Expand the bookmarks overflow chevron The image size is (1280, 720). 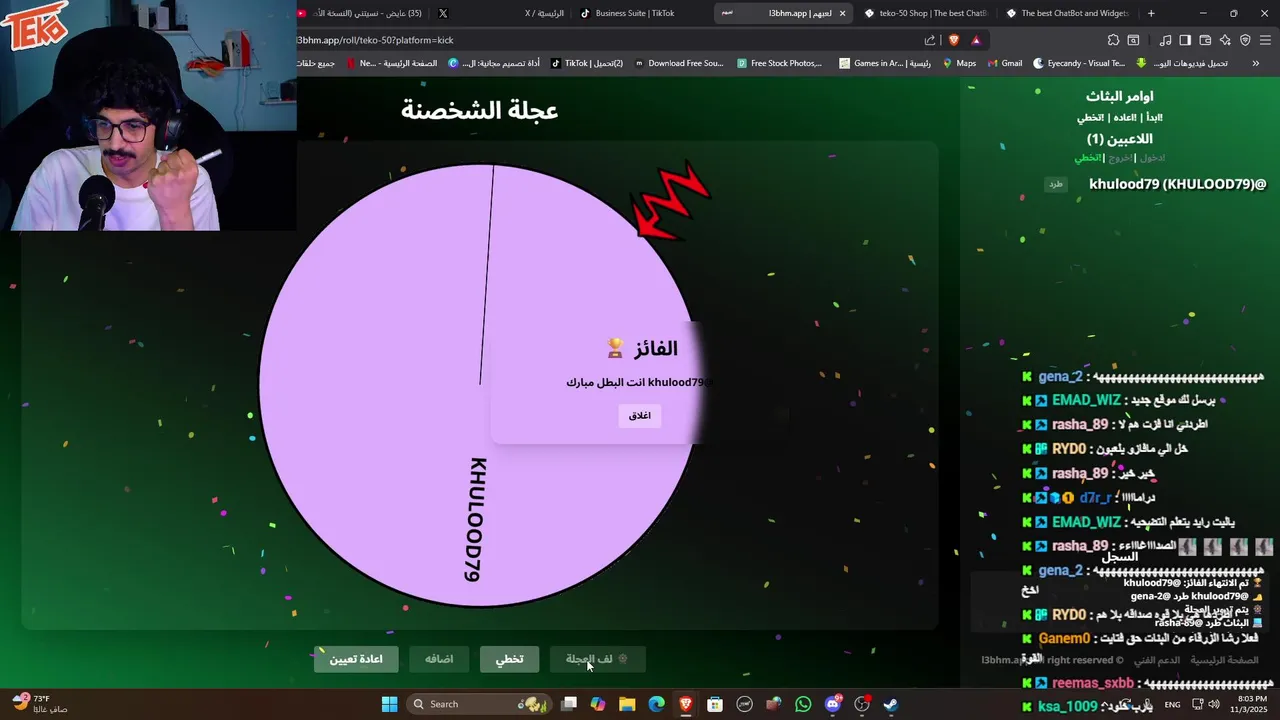coord(1256,63)
